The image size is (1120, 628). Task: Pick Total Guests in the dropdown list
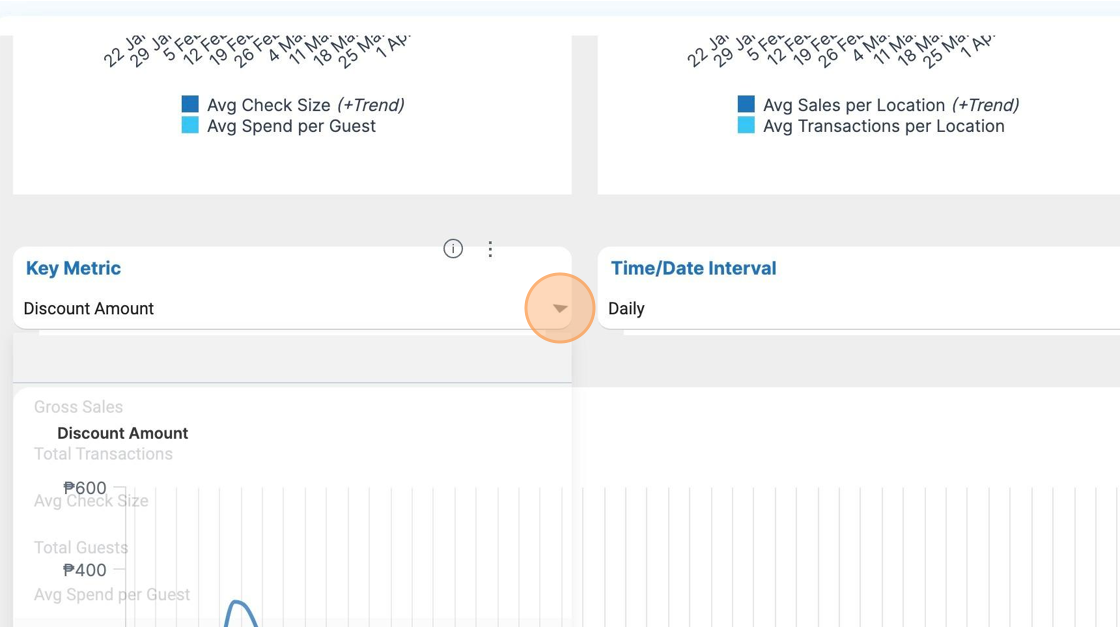(x=81, y=548)
